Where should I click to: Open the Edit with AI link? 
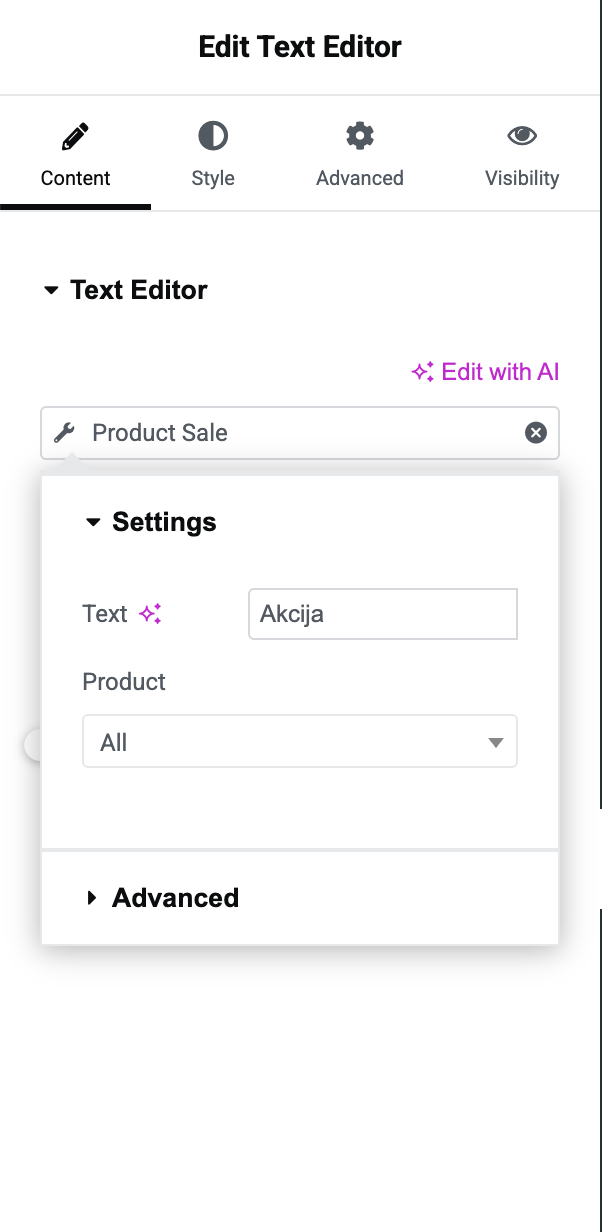click(485, 372)
